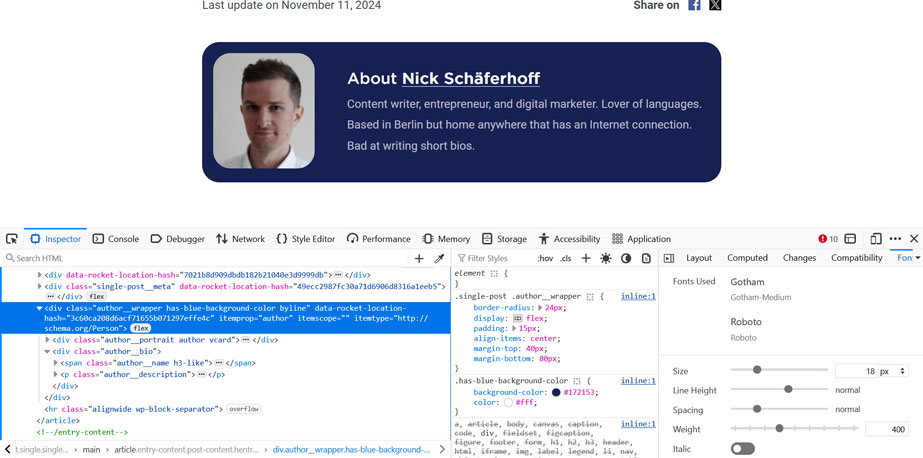The width and height of the screenshot is (923, 458).
Task: Toggle flex badge on single-post__meta node
Action: click(x=97, y=297)
